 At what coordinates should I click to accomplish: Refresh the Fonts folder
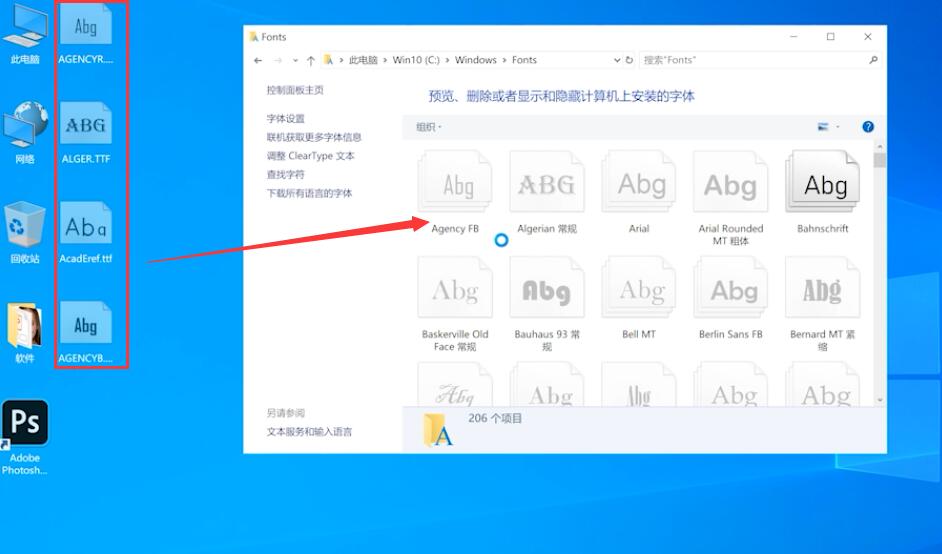tap(629, 60)
